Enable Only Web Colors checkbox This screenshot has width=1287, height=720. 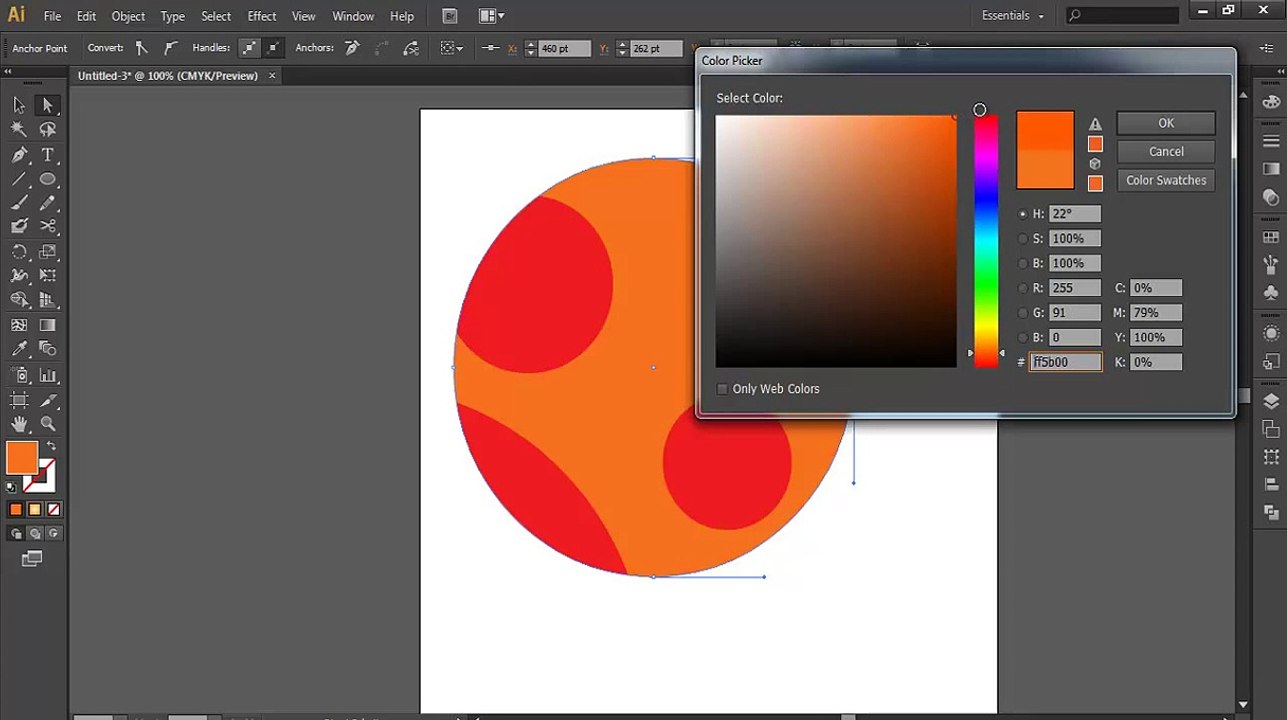[x=722, y=389]
